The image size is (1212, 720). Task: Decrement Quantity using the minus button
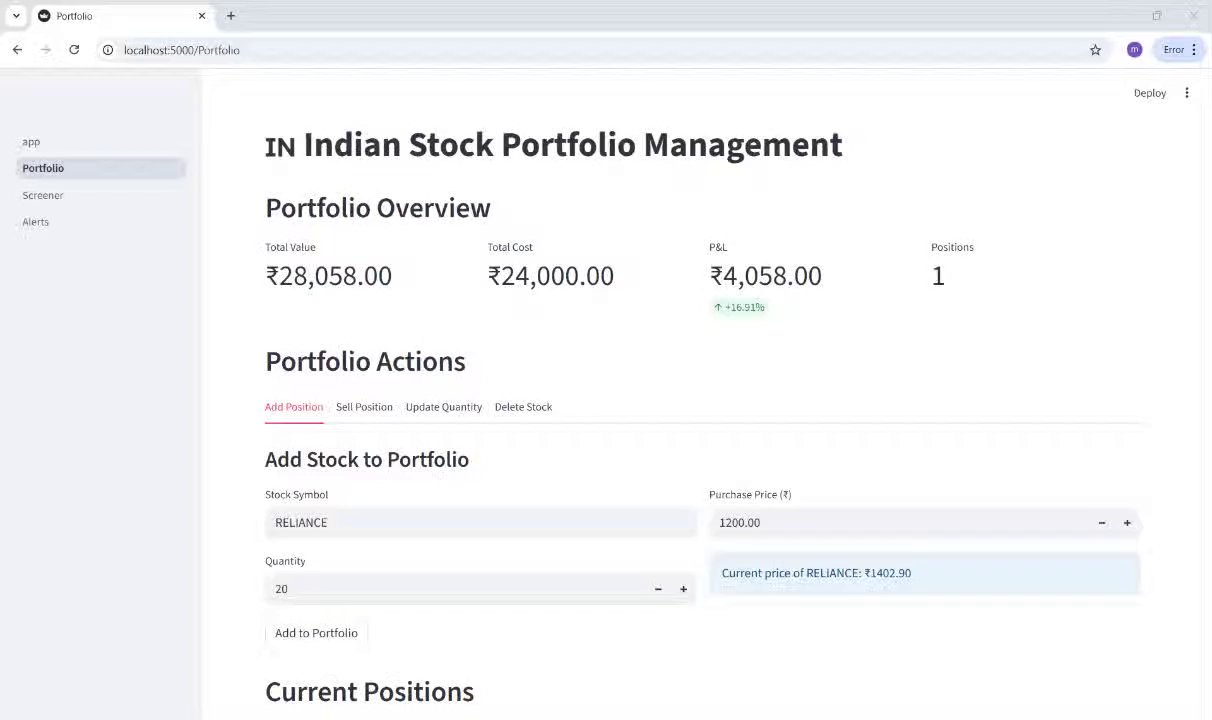(658, 589)
